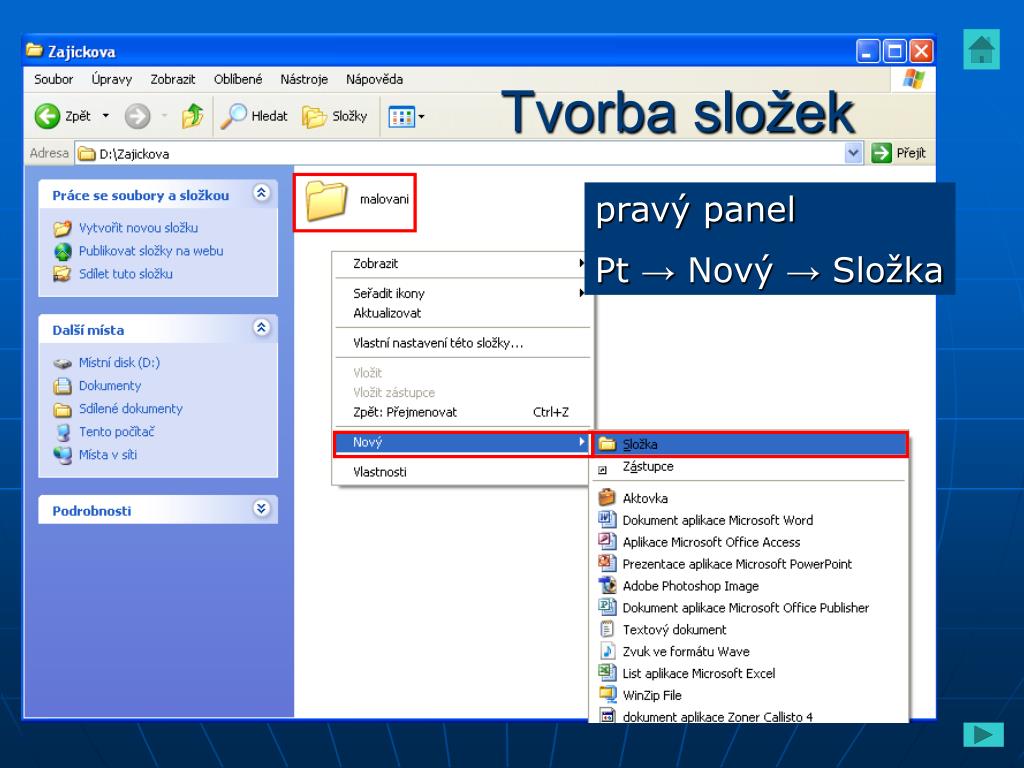Screen dimensions: 1024x768
Task: Choose Vlastnosti from context menu
Action: pyautogui.click(x=462, y=472)
